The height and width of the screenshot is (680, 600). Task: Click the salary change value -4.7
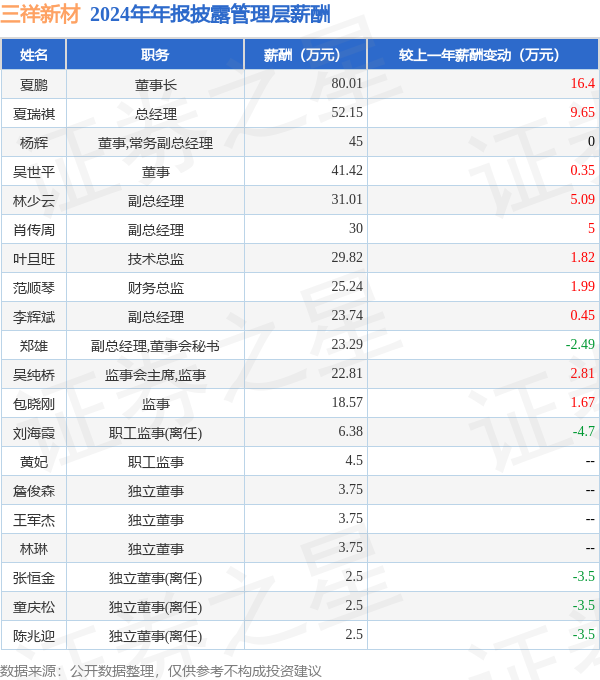pos(584,431)
